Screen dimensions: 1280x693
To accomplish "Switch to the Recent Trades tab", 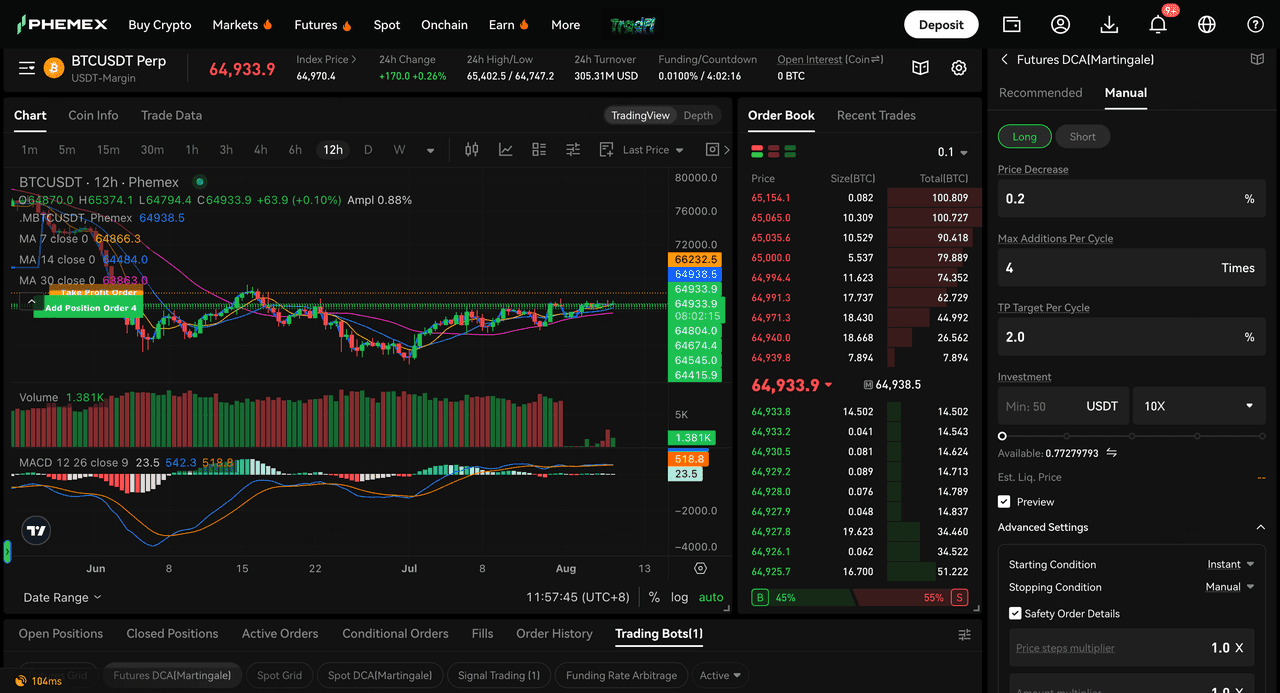I will [x=876, y=115].
